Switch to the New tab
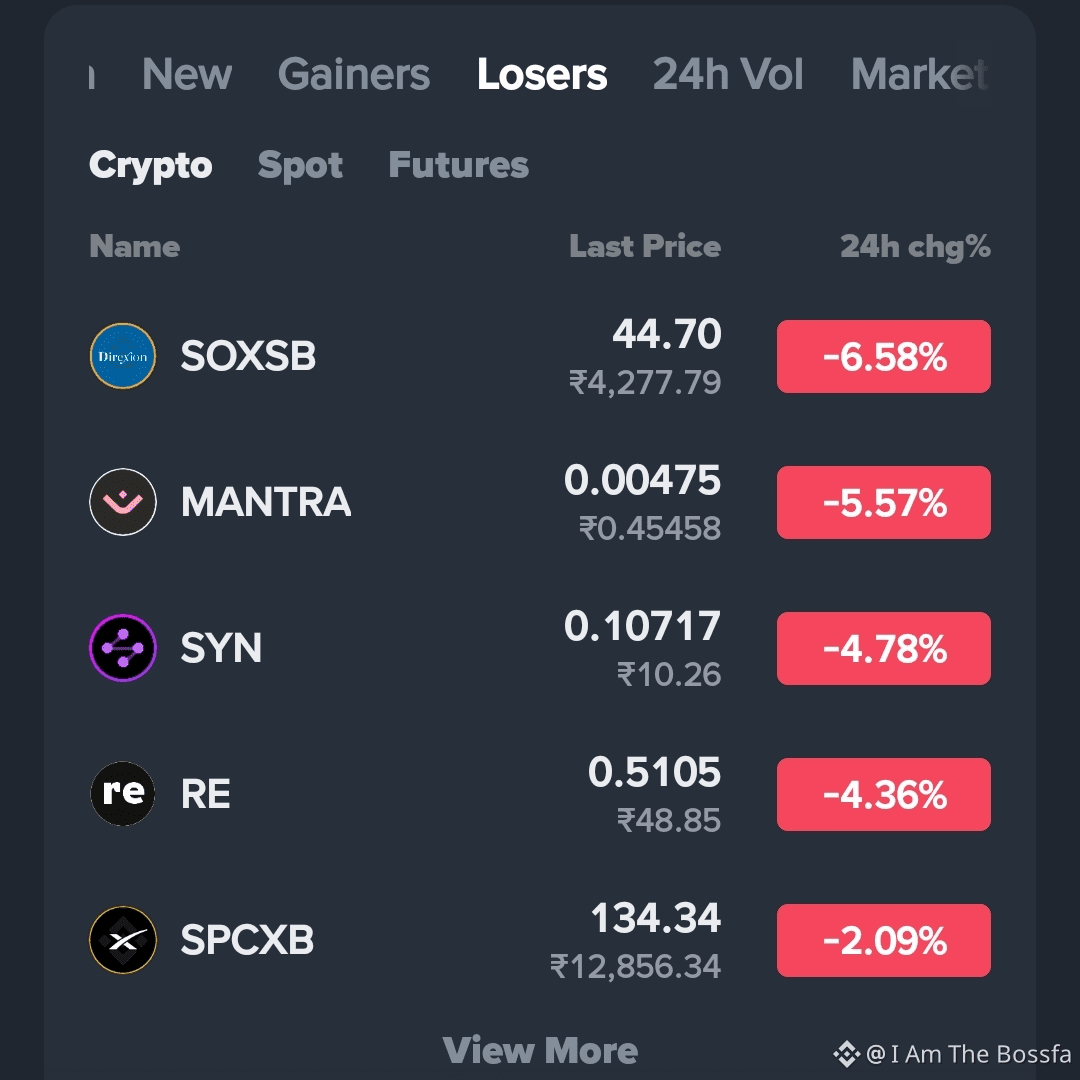 187,74
